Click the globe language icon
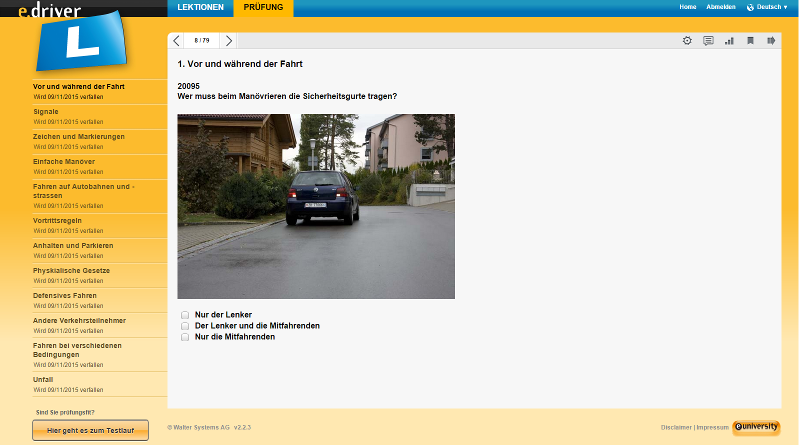 [x=750, y=7]
